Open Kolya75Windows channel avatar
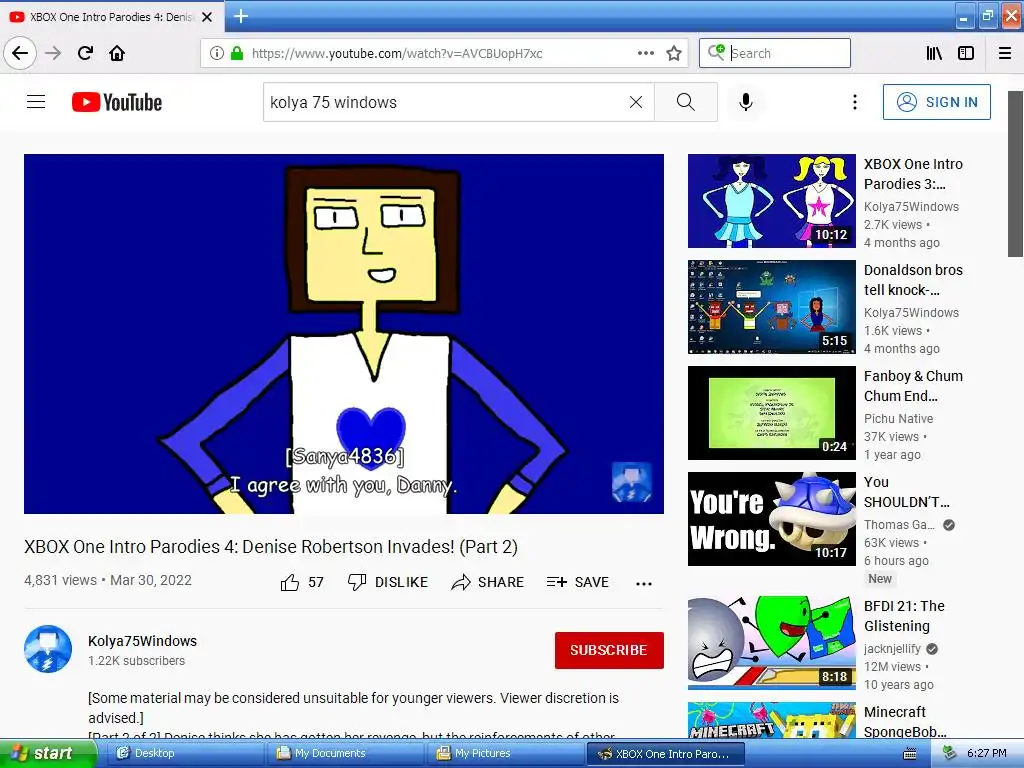 click(x=48, y=649)
